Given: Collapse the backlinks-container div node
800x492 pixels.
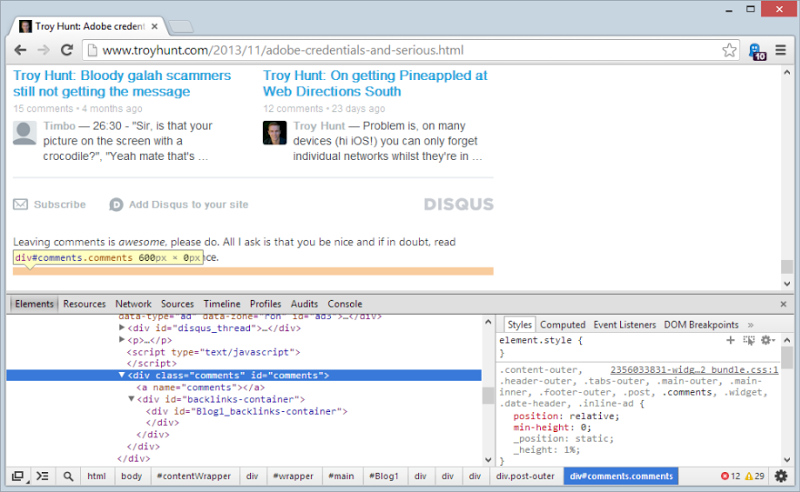Looking at the screenshot, I should (131, 399).
